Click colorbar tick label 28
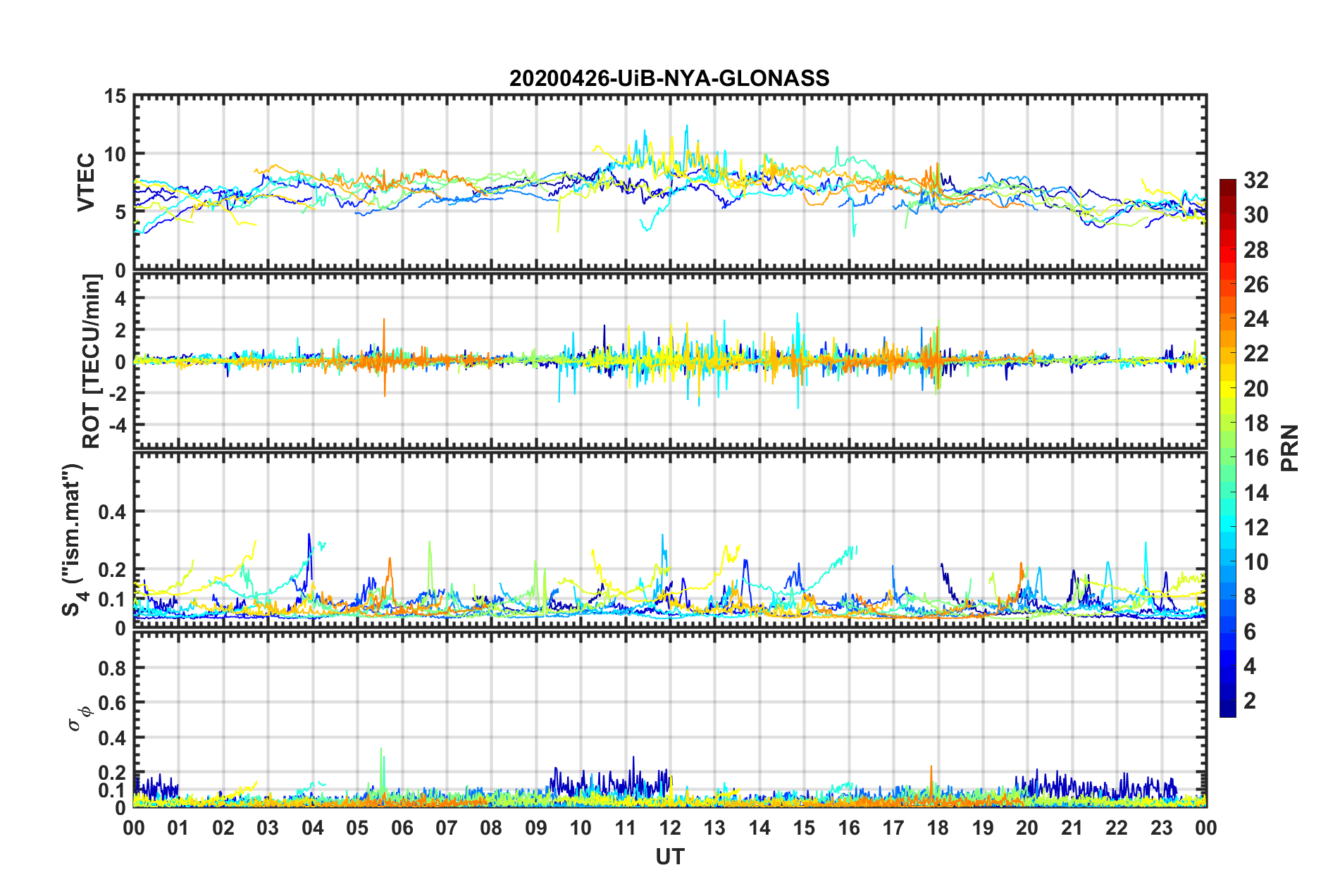This screenshot has height=896, width=1340. [1256, 250]
